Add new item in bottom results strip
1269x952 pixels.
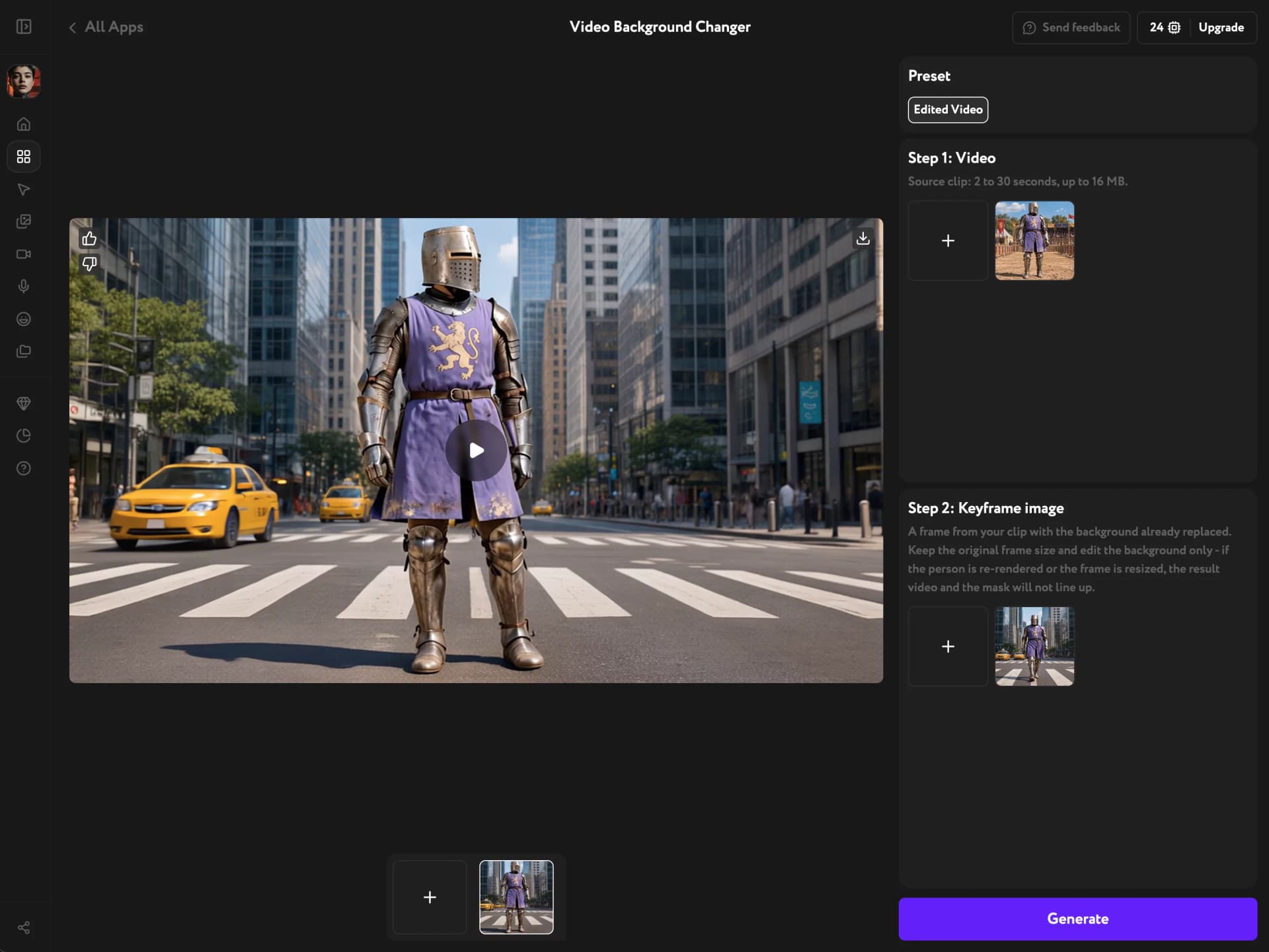coord(430,897)
